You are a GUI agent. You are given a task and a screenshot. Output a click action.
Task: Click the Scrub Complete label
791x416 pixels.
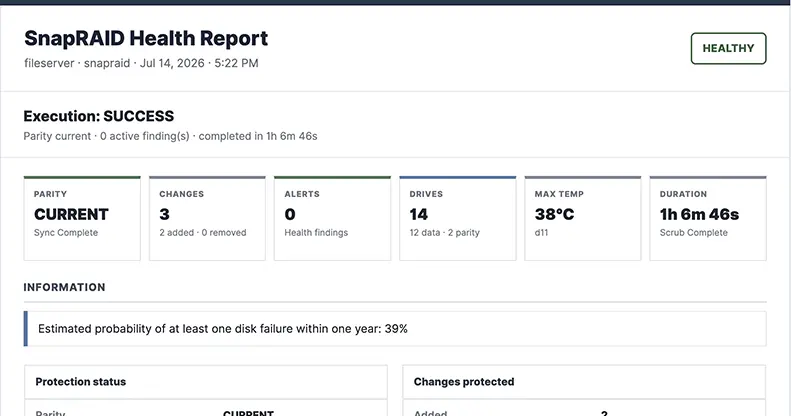pos(694,232)
